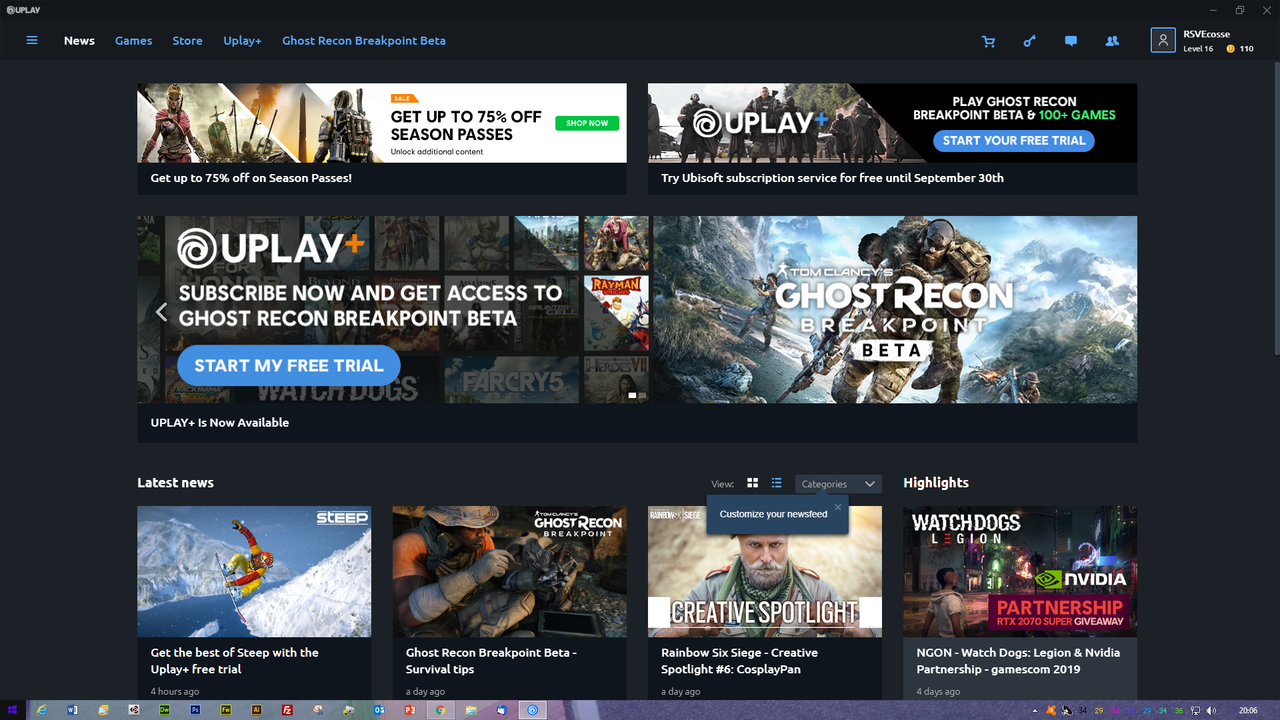The width and height of the screenshot is (1280, 720).
Task: Open Ghost Recon Breakpoint Beta banner image
Action: click(895, 310)
